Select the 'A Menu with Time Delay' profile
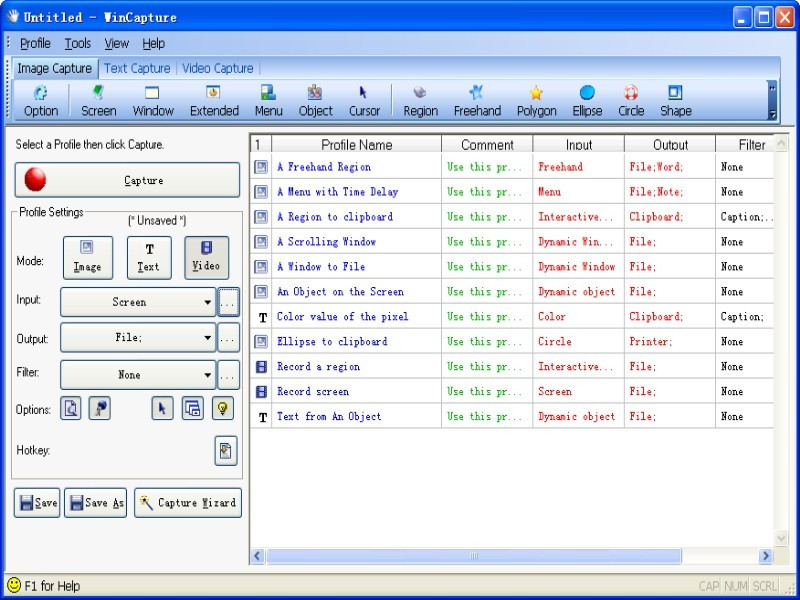Viewport: 800px width, 600px height. (x=512, y=192)
